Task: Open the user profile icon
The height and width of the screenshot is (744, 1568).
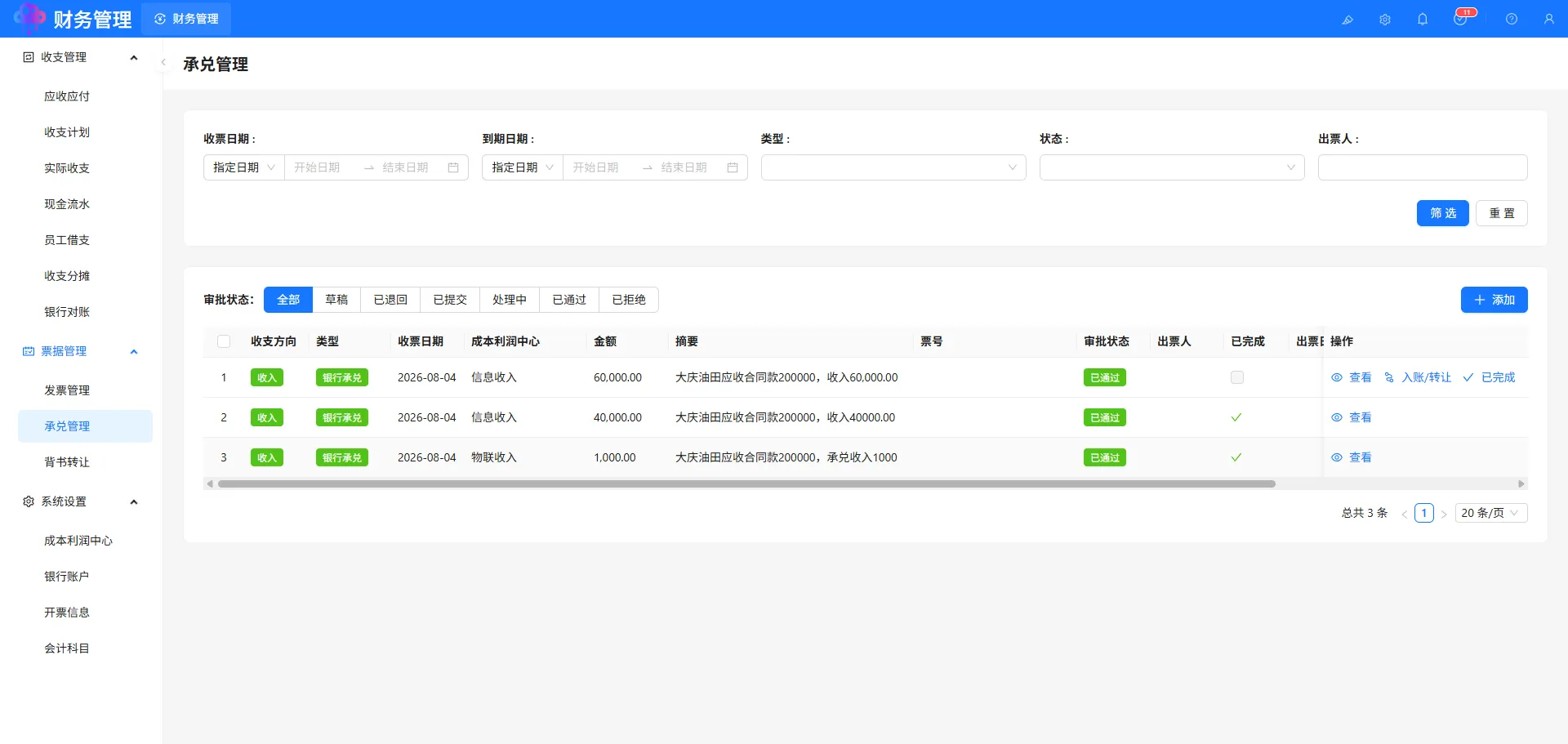Action: click(x=1549, y=20)
